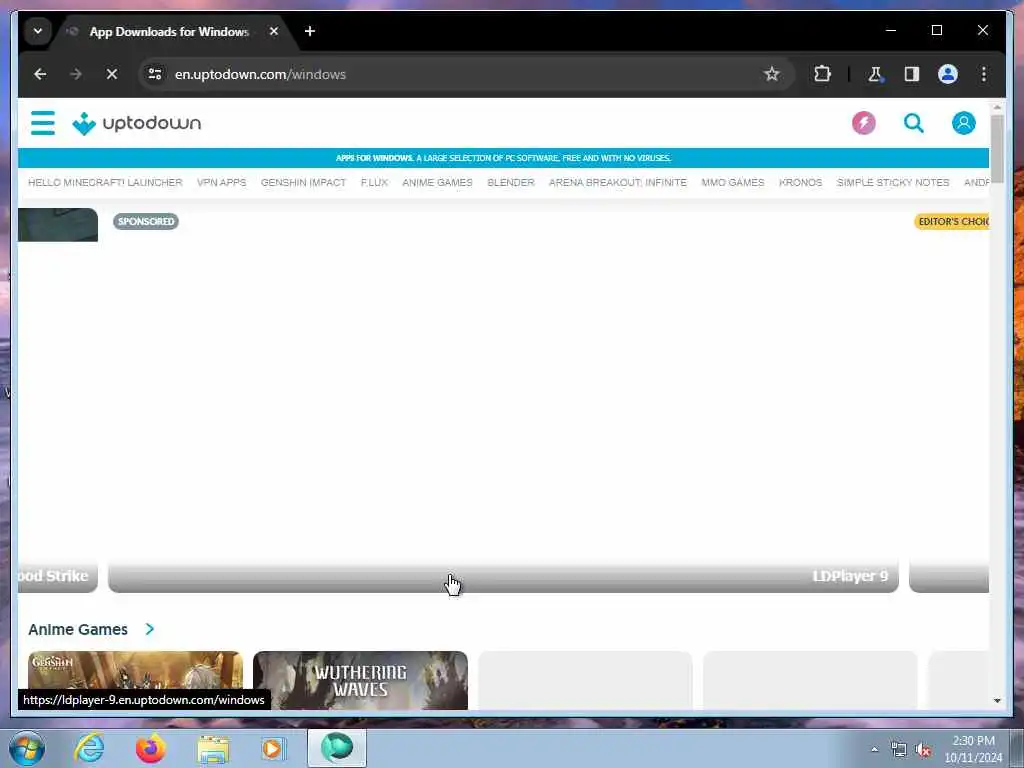This screenshot has height=768, width=1024.
Task: Open the MMO Games link
Action: coord(733,183)
